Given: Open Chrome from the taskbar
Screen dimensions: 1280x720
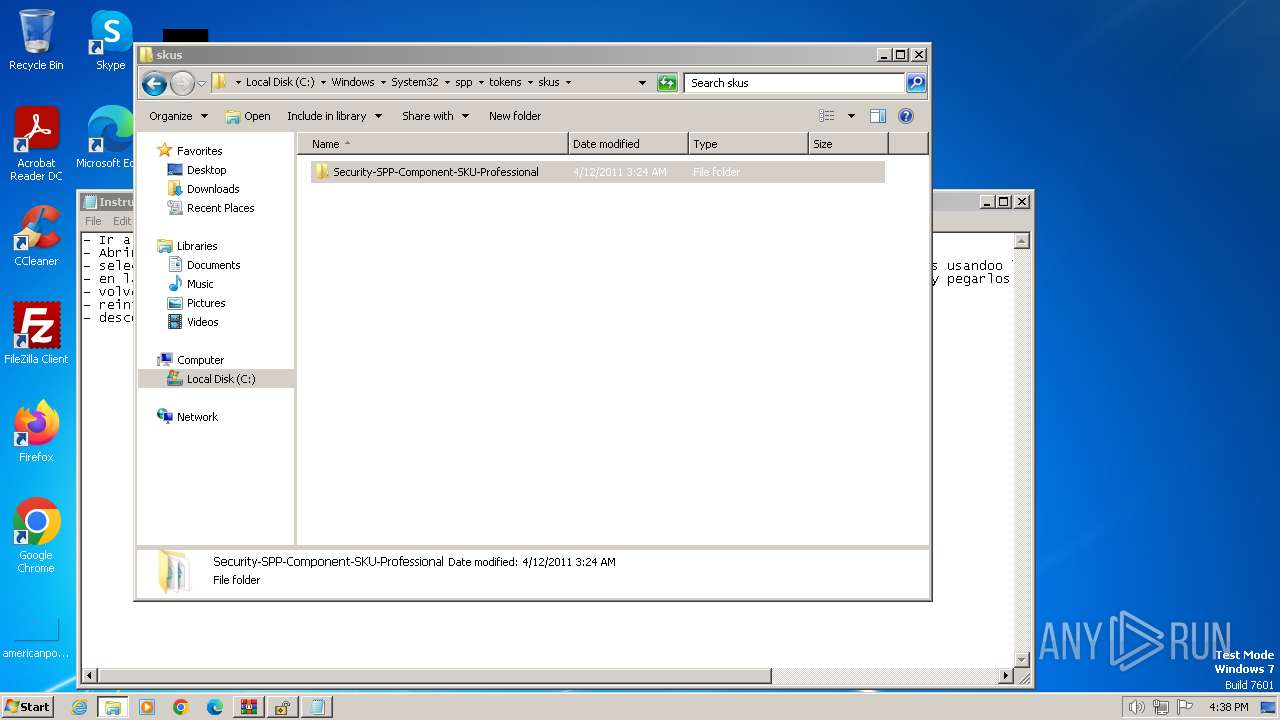Looking at the screenshot, I should click(x=181, y=707).
